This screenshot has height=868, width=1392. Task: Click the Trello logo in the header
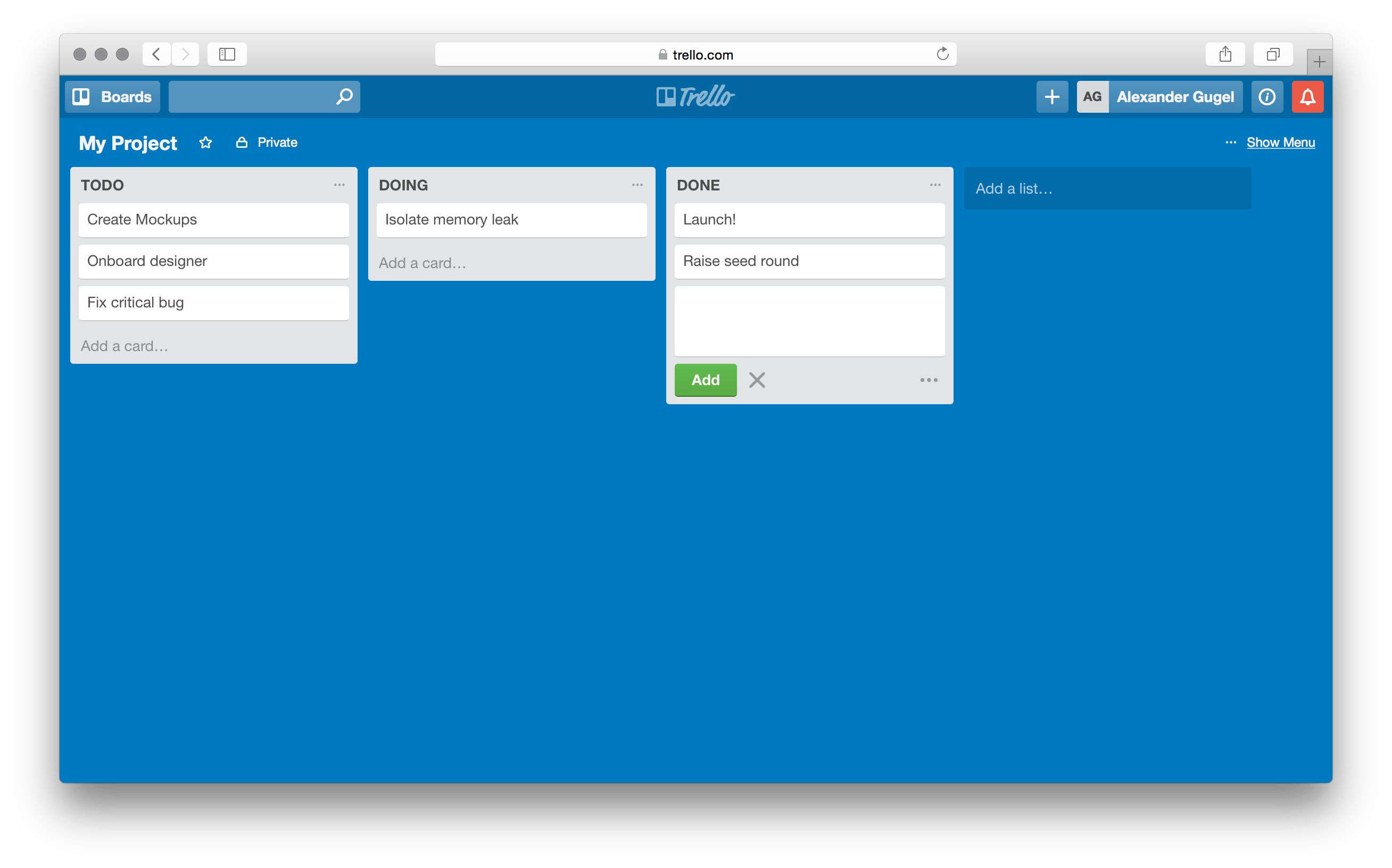[695, 96]
